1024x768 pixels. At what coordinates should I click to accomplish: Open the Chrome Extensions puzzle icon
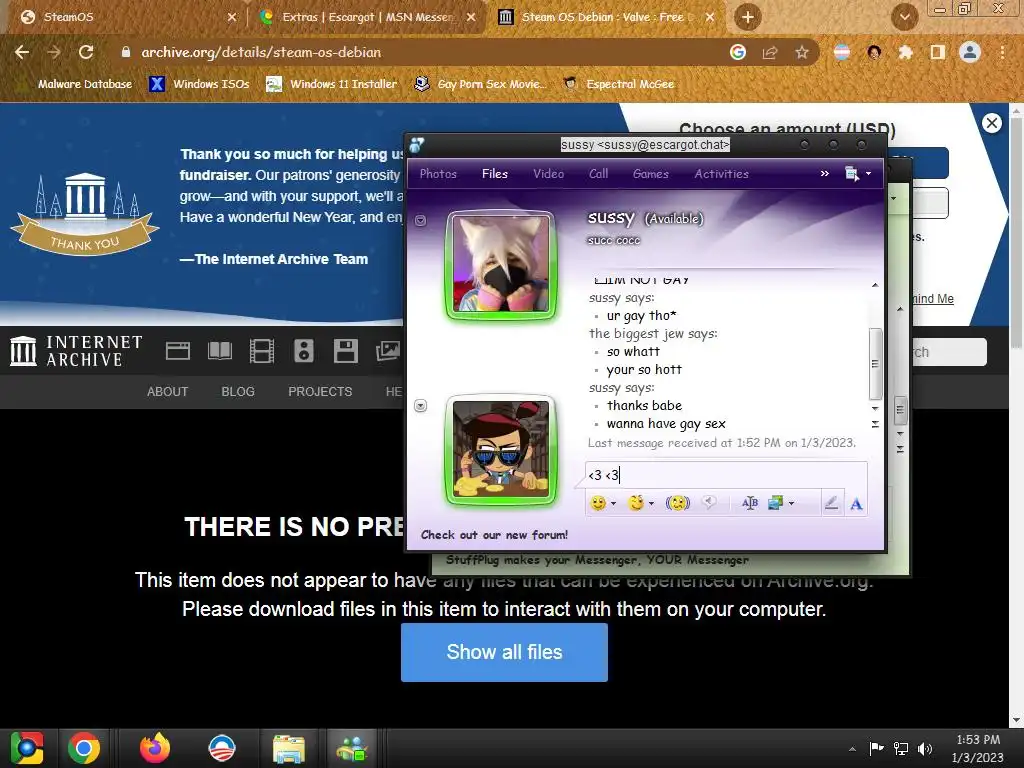(905, 52)
